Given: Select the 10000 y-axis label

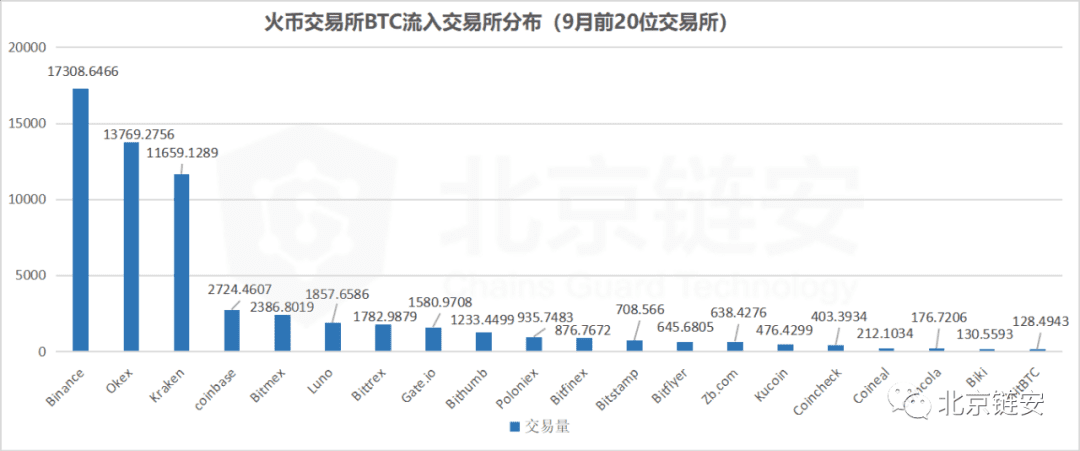Looking at the screenshot, I should pos(27,200).
